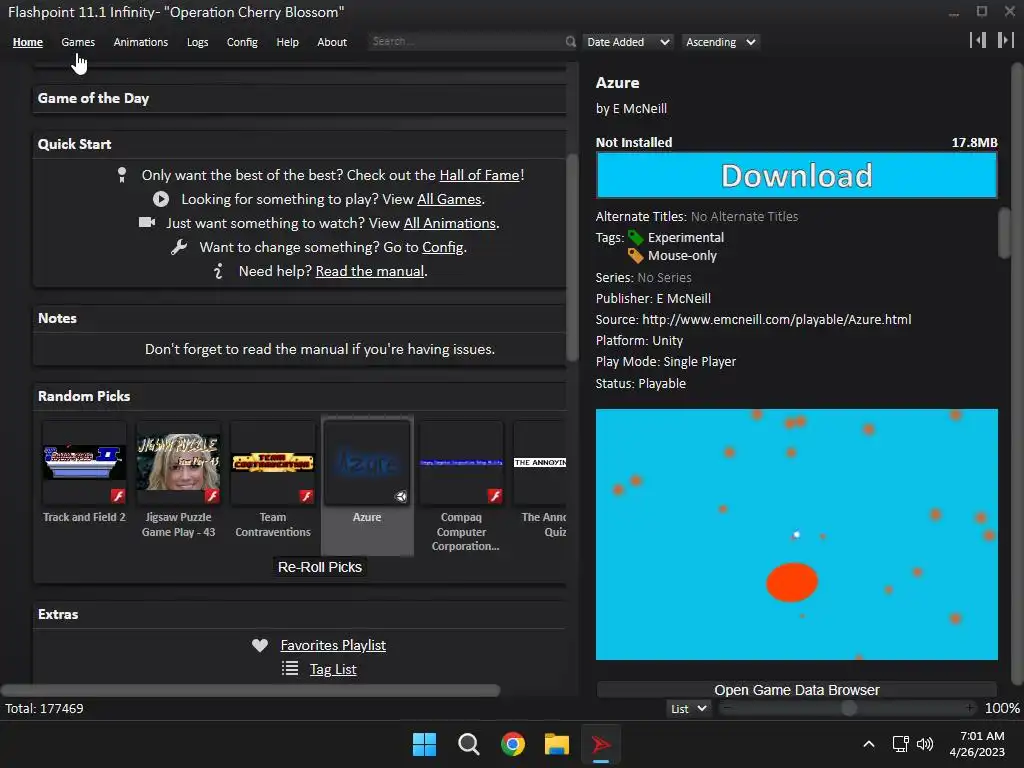The width and height of the screenshot is (1024, 768).
Task: Click Flash icon on Compaq thumbnail
Action: (x=495, y=496)
